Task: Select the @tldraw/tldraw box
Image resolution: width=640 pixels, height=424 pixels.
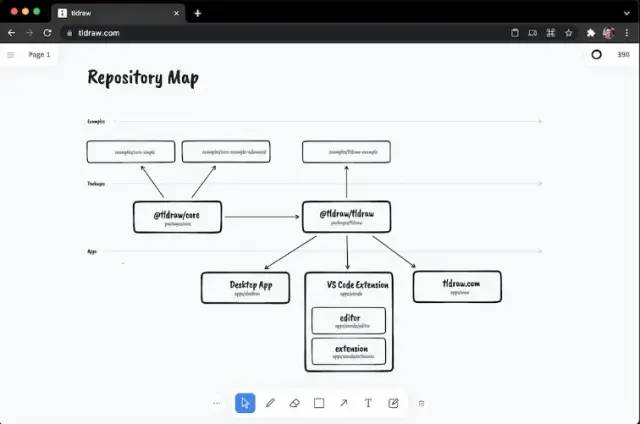Action: tap(347, 217)
